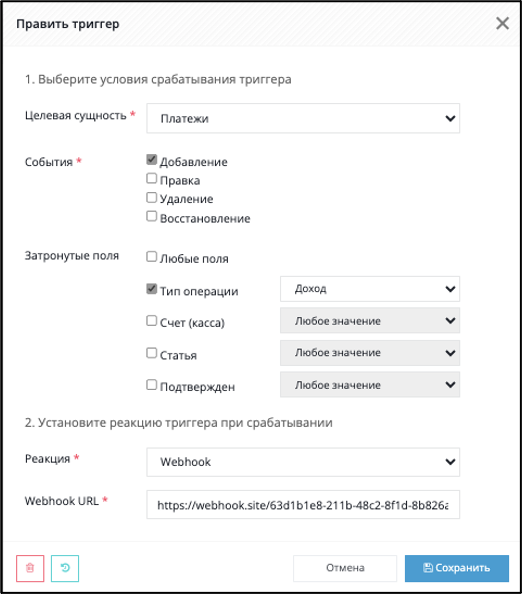
Task: Toggle the Любые поля checkbox
Action: click(x=151, y=257)
